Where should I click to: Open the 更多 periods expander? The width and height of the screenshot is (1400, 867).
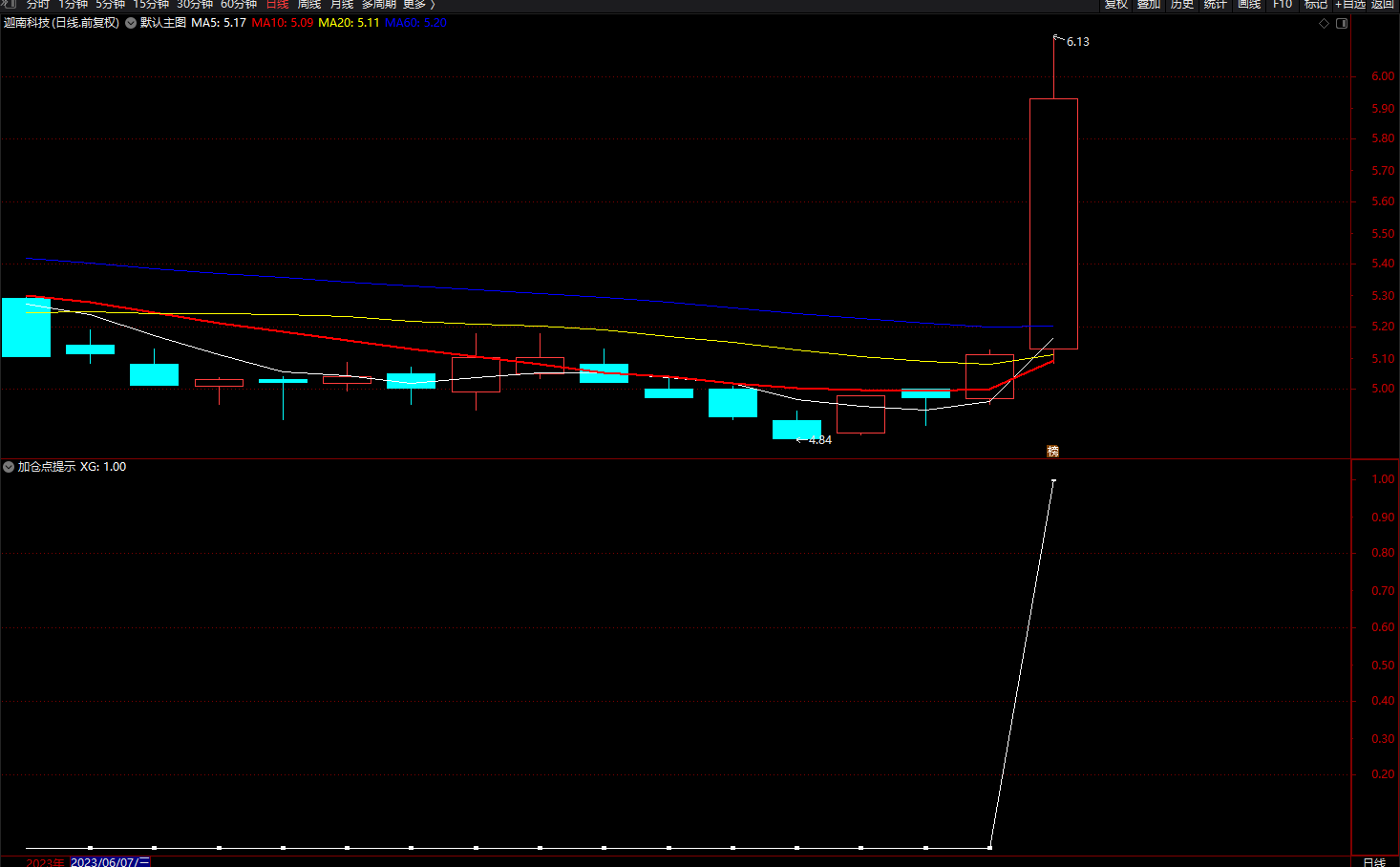tap(418, 5)
